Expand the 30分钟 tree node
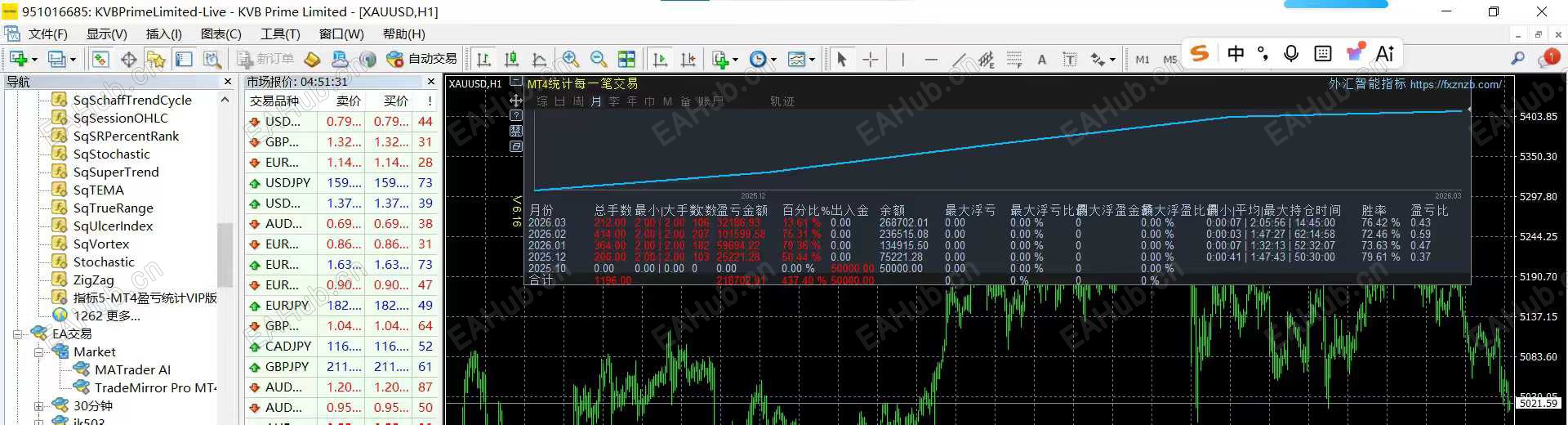 (38, 406)
